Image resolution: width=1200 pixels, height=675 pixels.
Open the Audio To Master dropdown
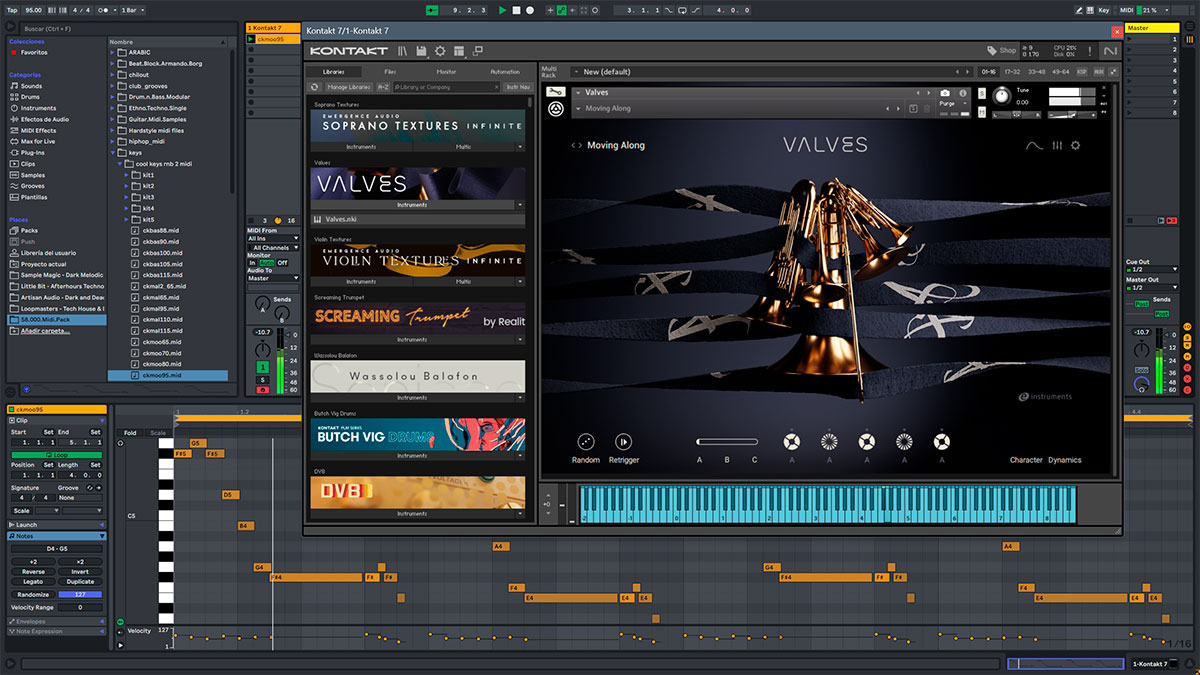(273, 278)
